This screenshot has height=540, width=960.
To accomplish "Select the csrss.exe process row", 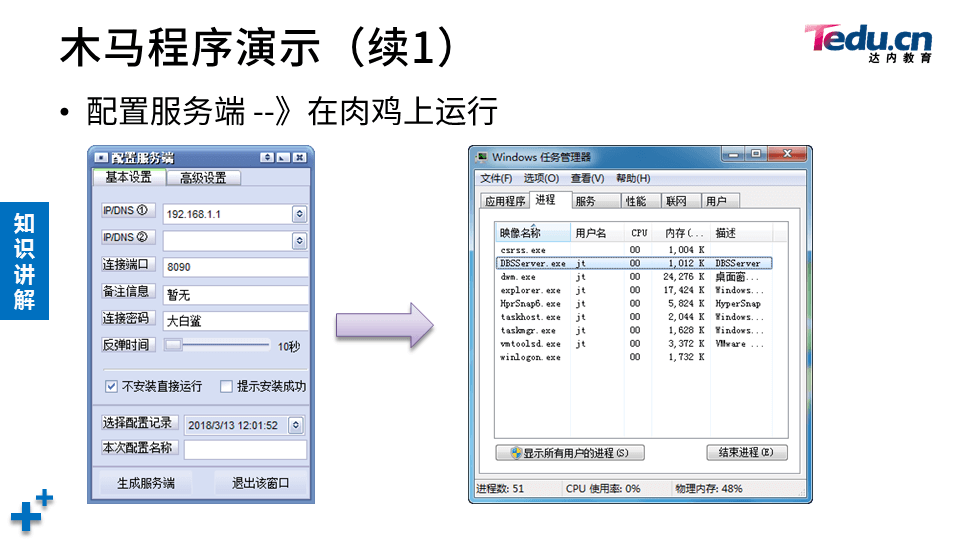I will tap(634, 250).
